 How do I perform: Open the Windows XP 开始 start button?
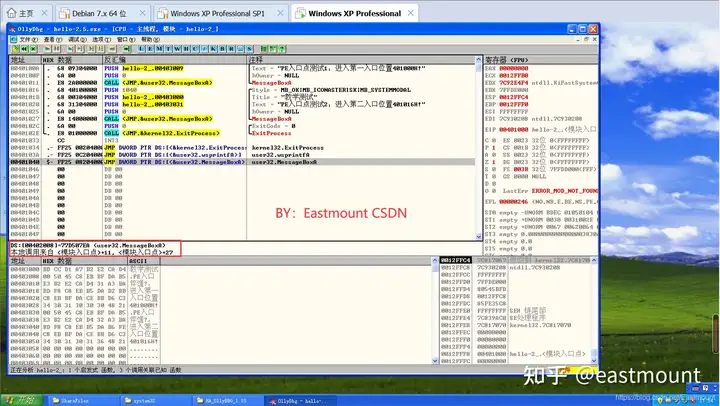click(21, 400)
